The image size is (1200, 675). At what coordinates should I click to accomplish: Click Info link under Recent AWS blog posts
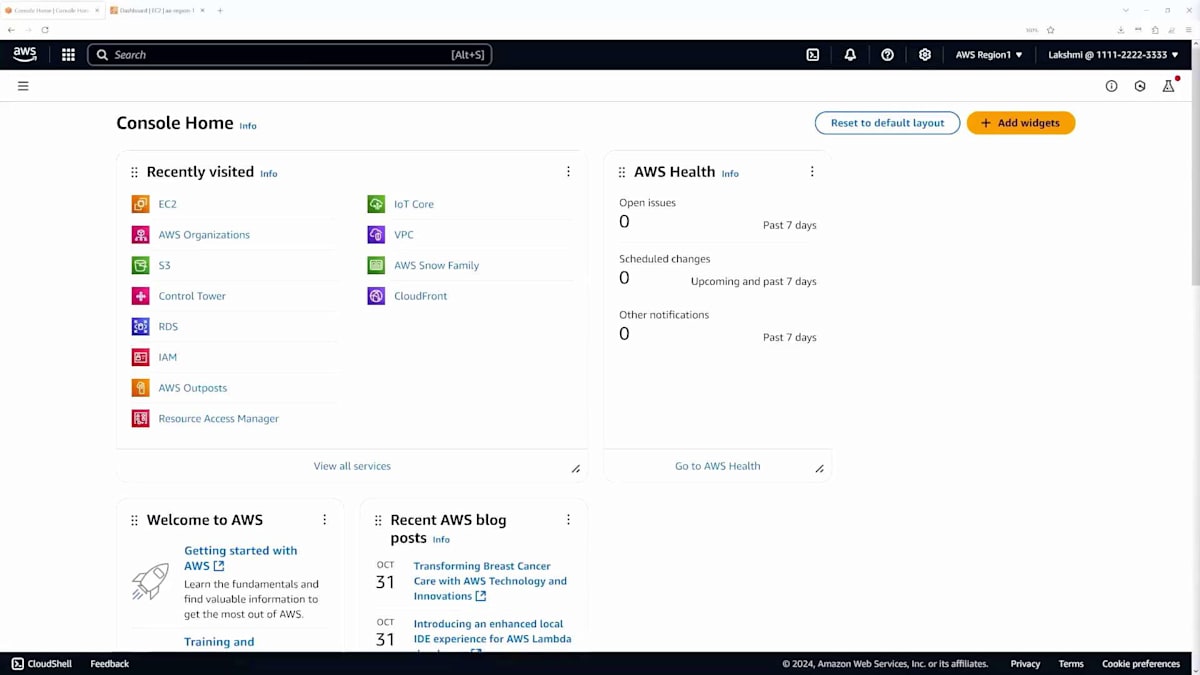pos(441,540)
